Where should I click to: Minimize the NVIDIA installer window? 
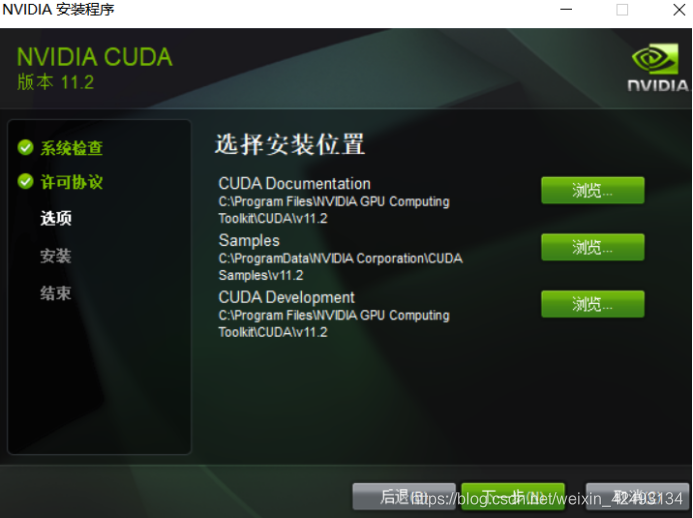pyautogui.click(x=566, y=9)
